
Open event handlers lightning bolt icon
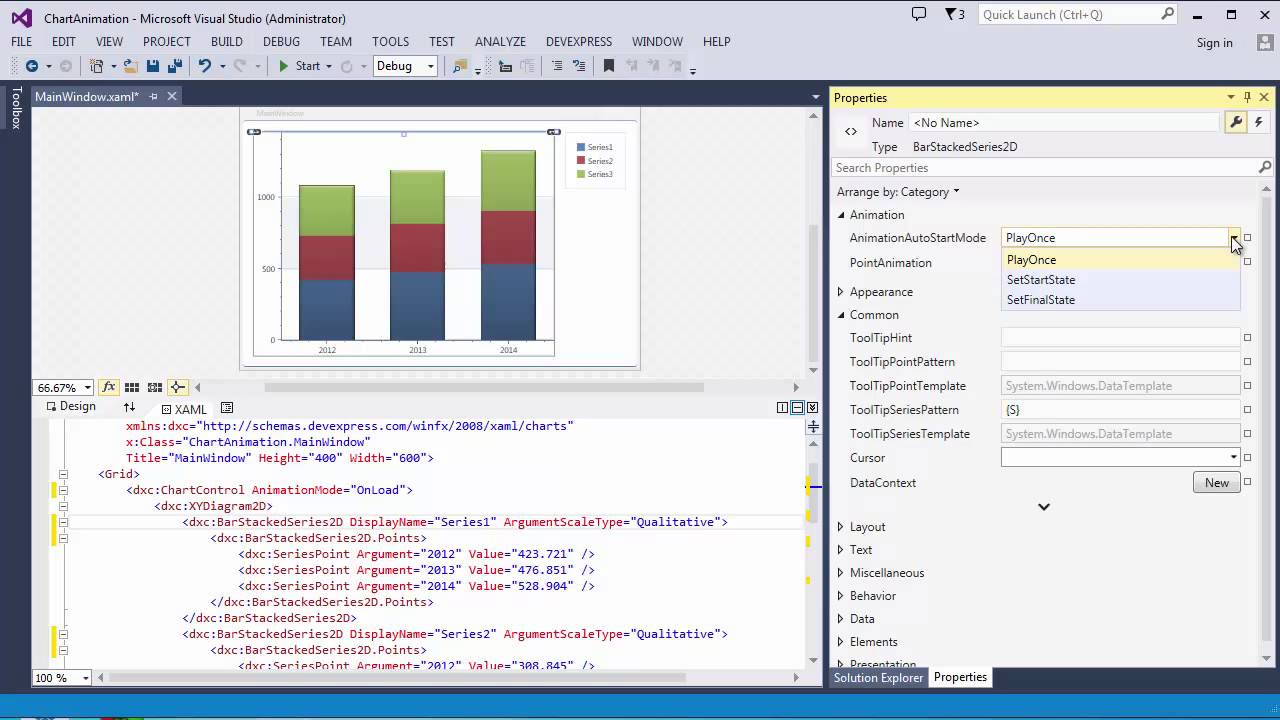(x=1258, y=122)
